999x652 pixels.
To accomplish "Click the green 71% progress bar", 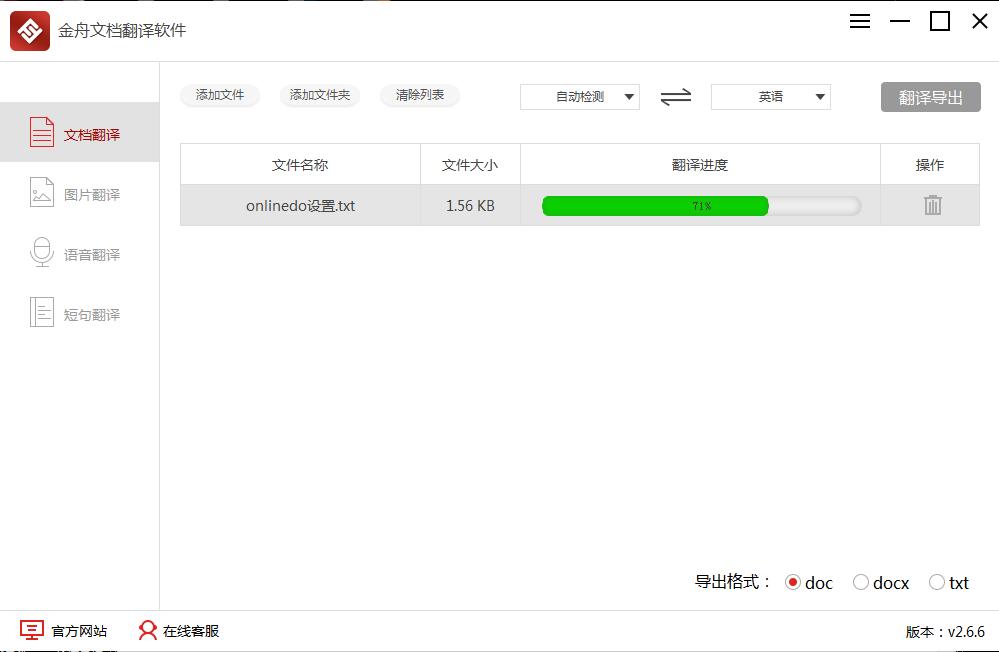I will point(655,205).
